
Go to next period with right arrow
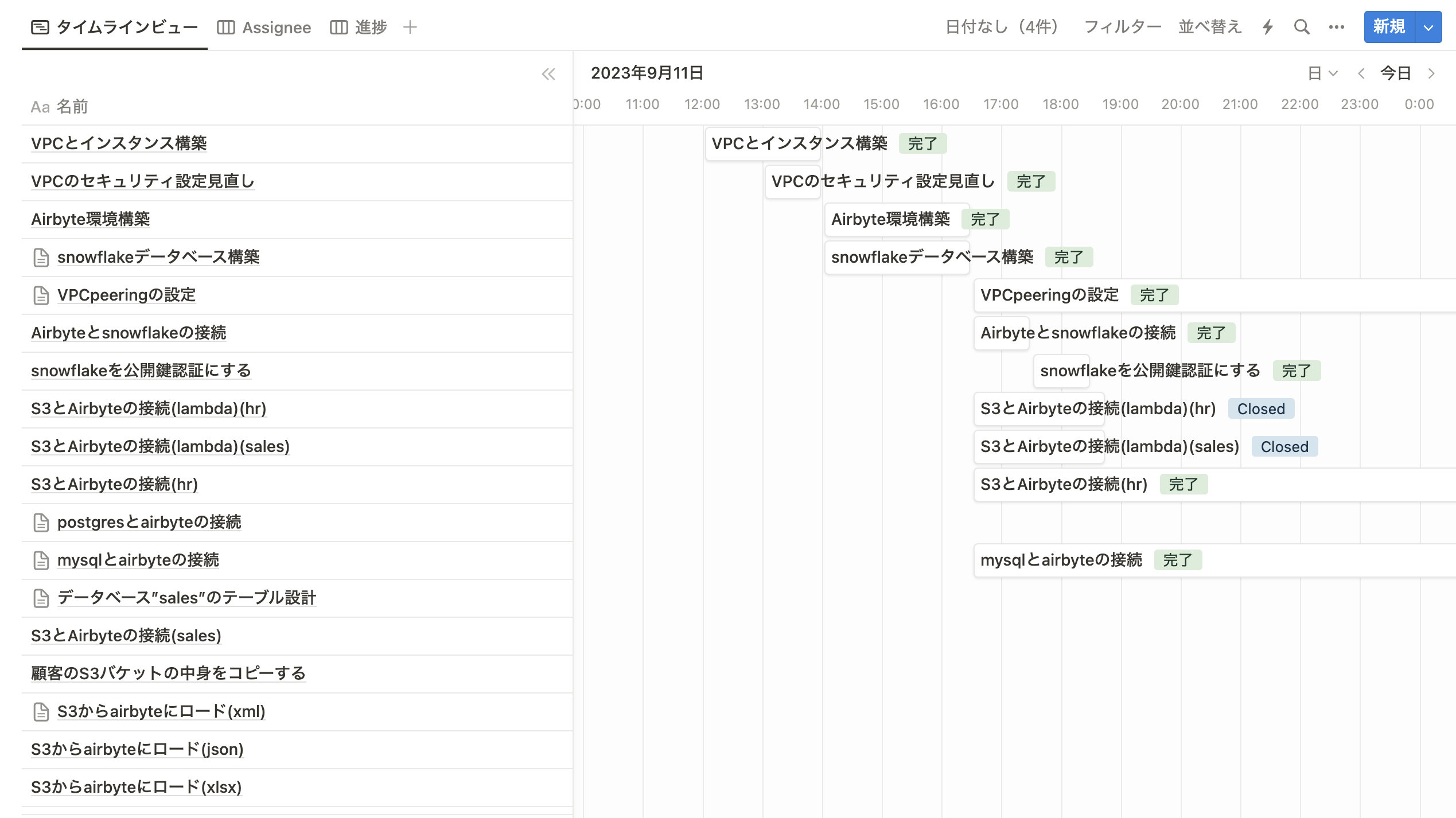coord(1431,73)
